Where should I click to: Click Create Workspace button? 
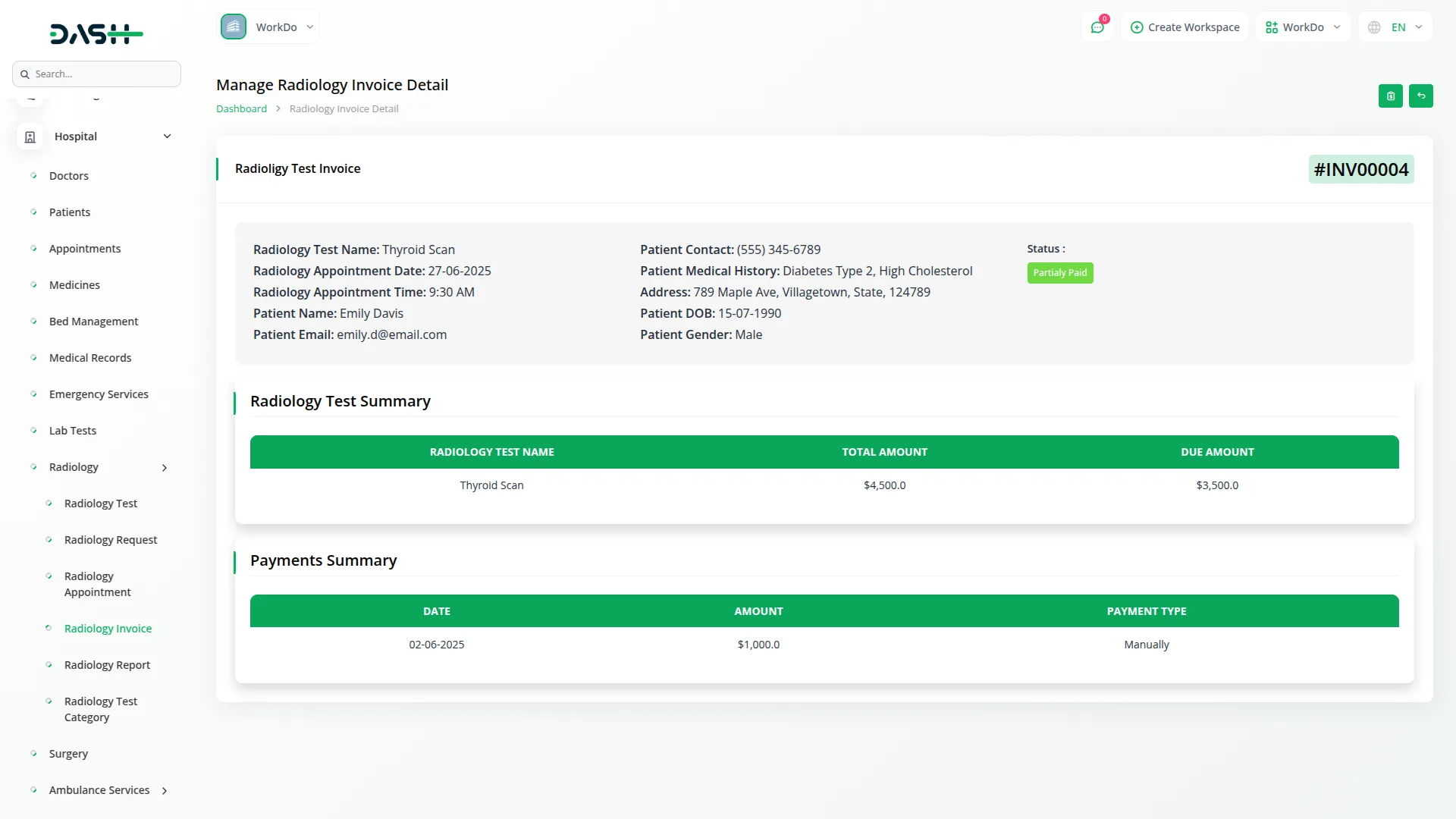point(1185,27)
